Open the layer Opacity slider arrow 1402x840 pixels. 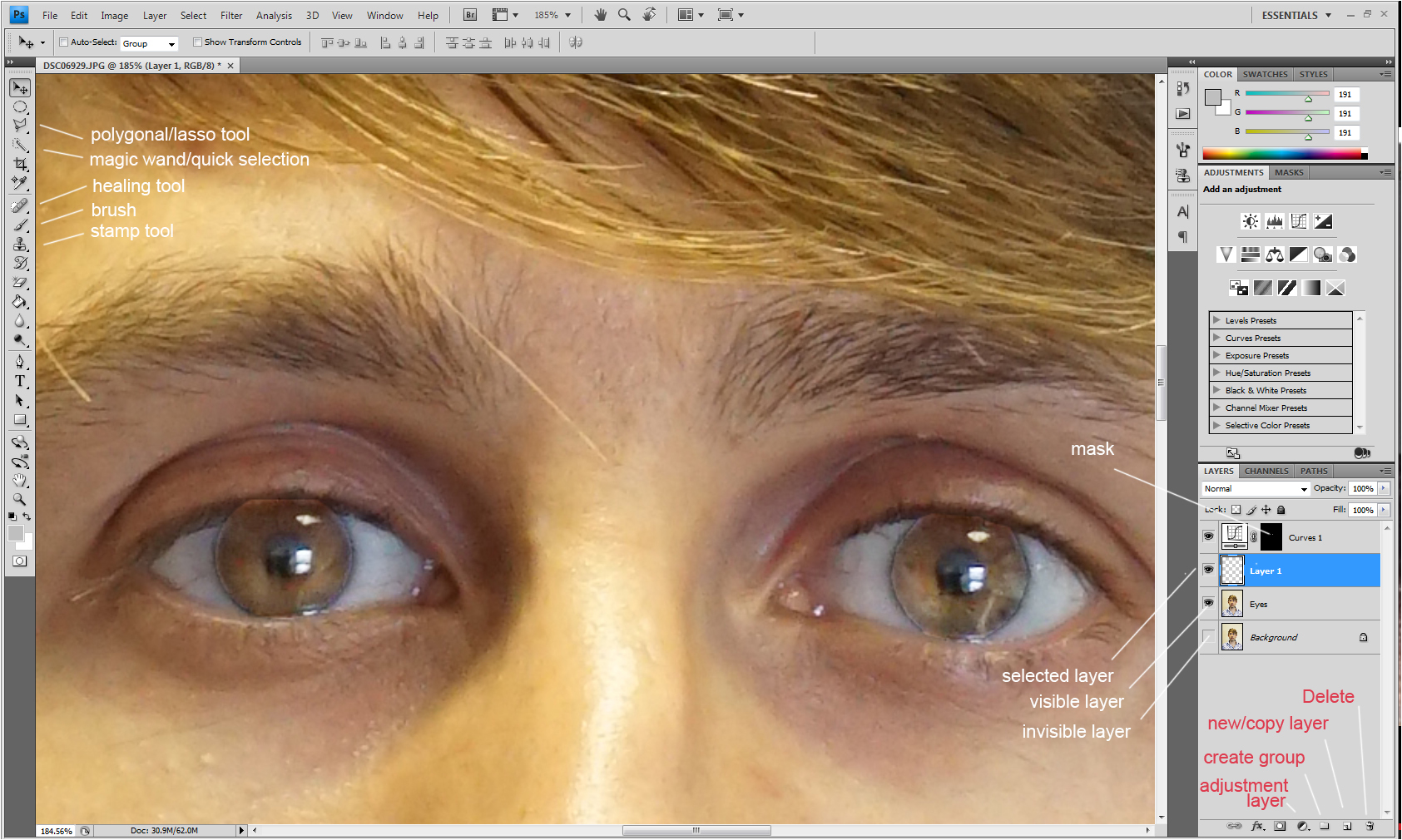click(1384, 488)
